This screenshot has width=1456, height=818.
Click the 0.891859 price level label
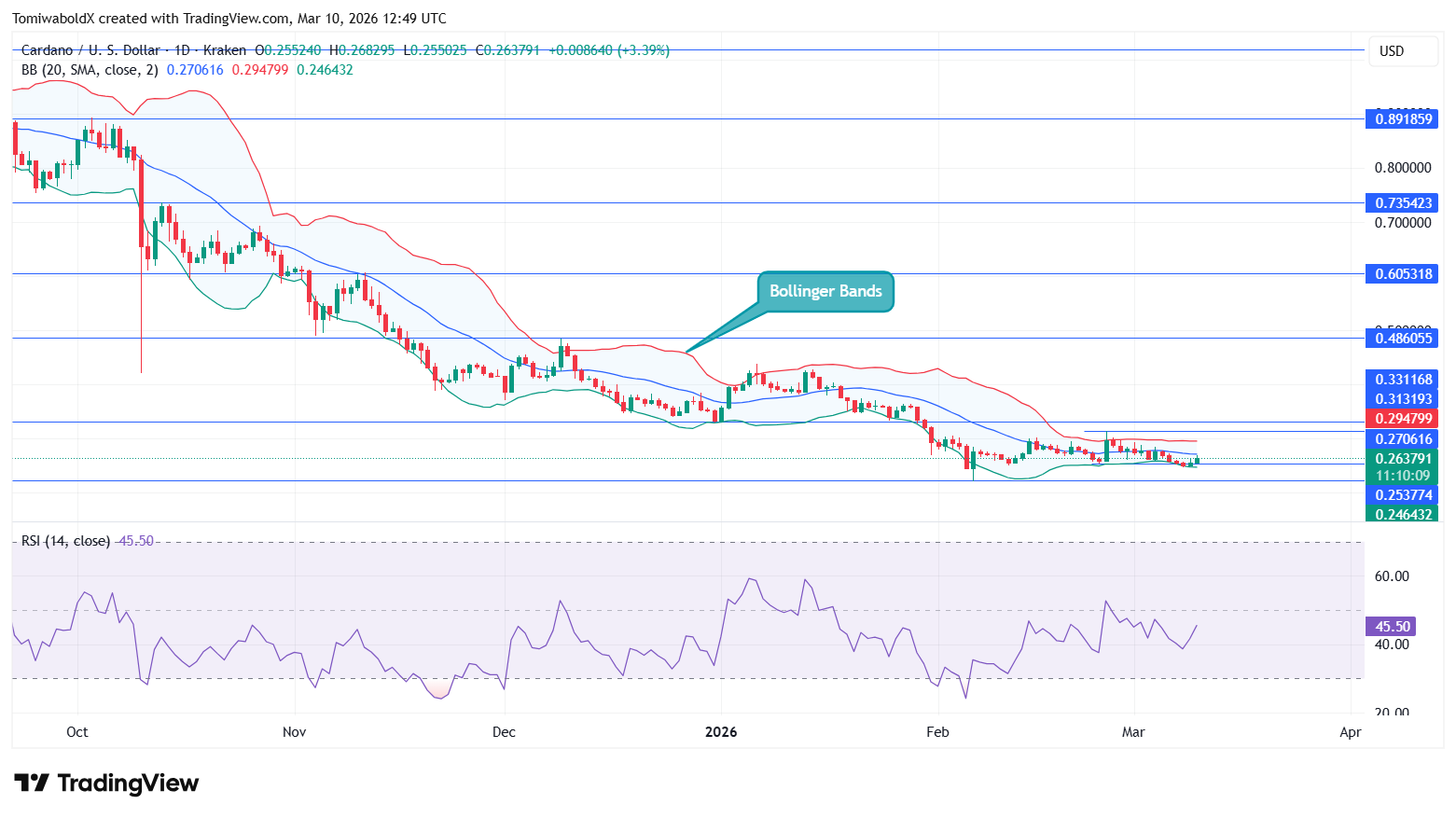tap(1402, 119)
